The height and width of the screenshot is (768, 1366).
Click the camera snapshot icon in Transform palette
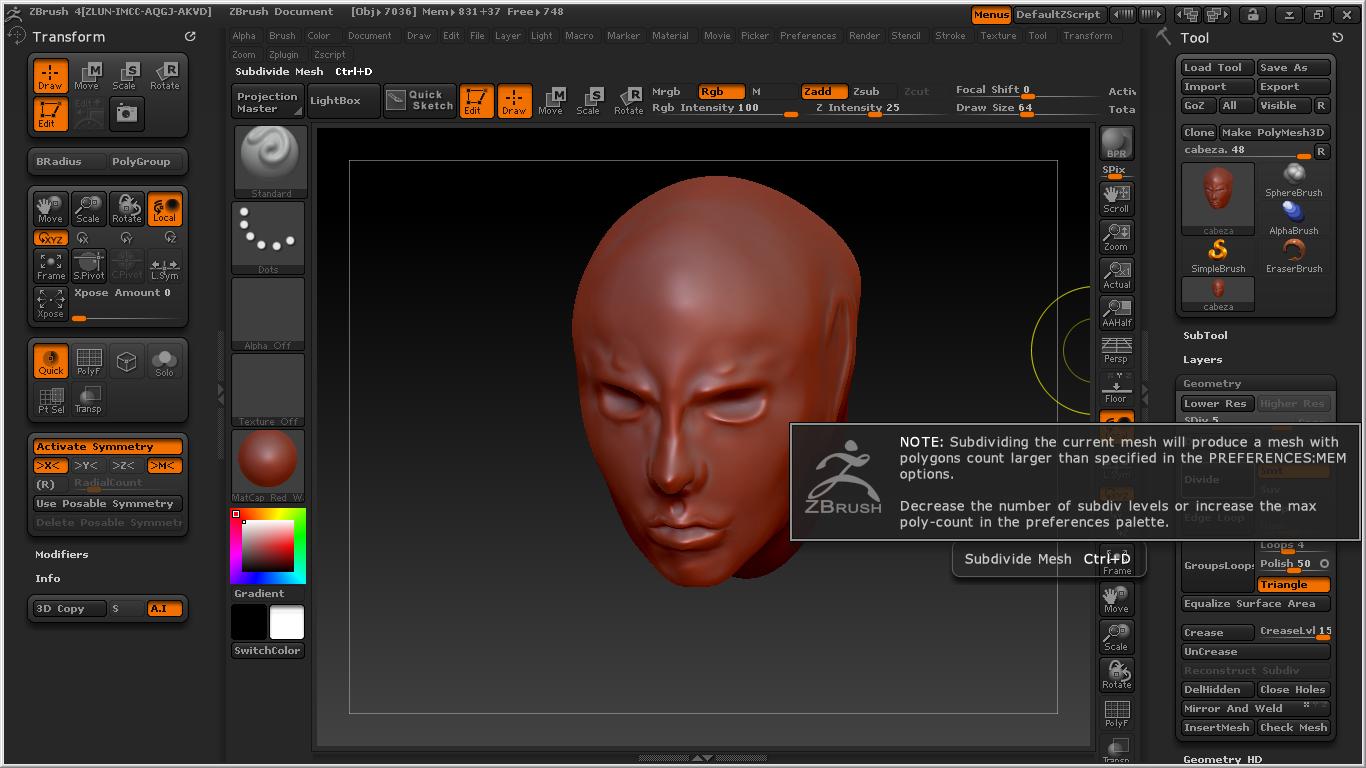point(126,113)
